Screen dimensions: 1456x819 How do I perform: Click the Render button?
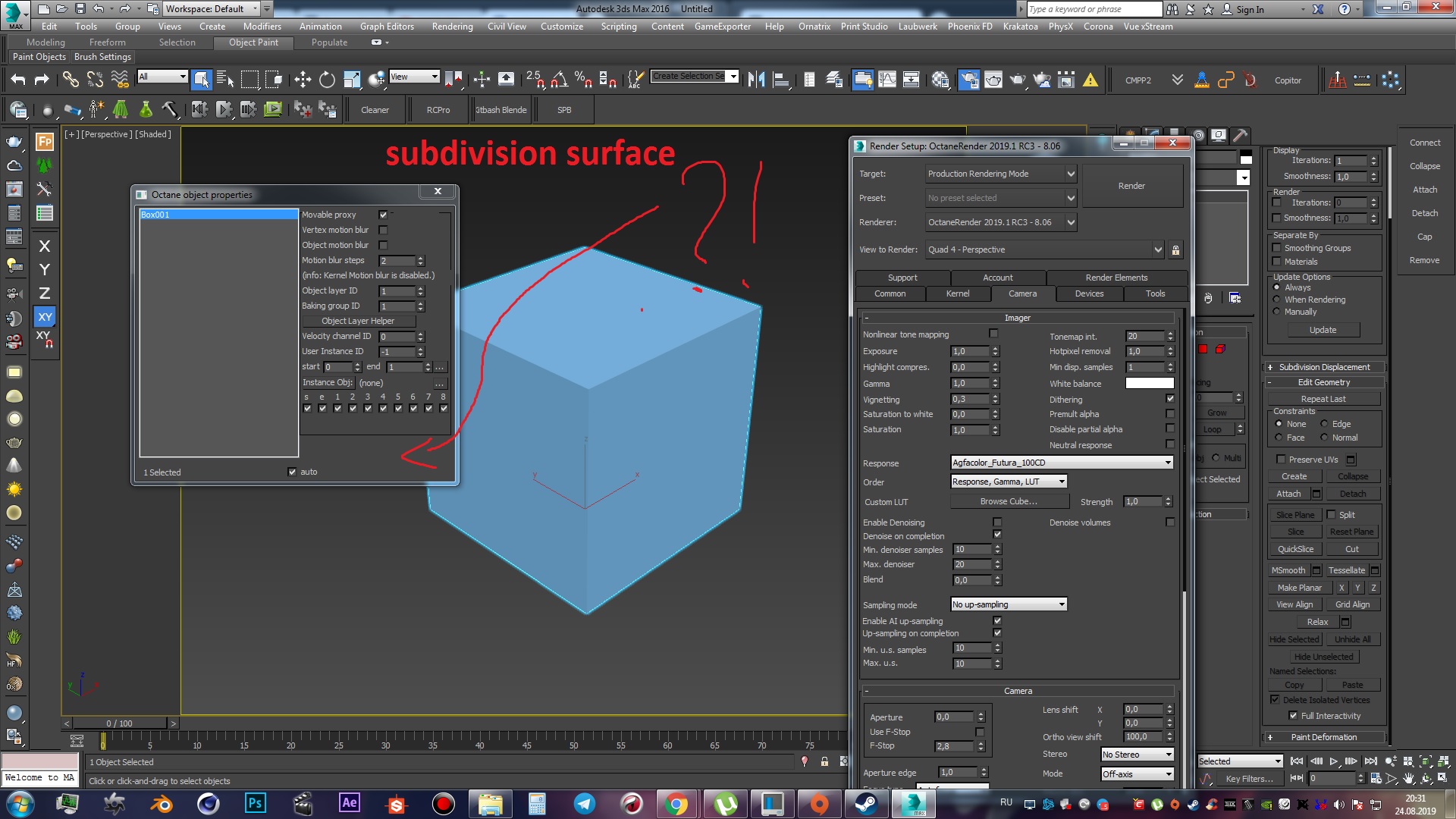tap(1131, 186)
